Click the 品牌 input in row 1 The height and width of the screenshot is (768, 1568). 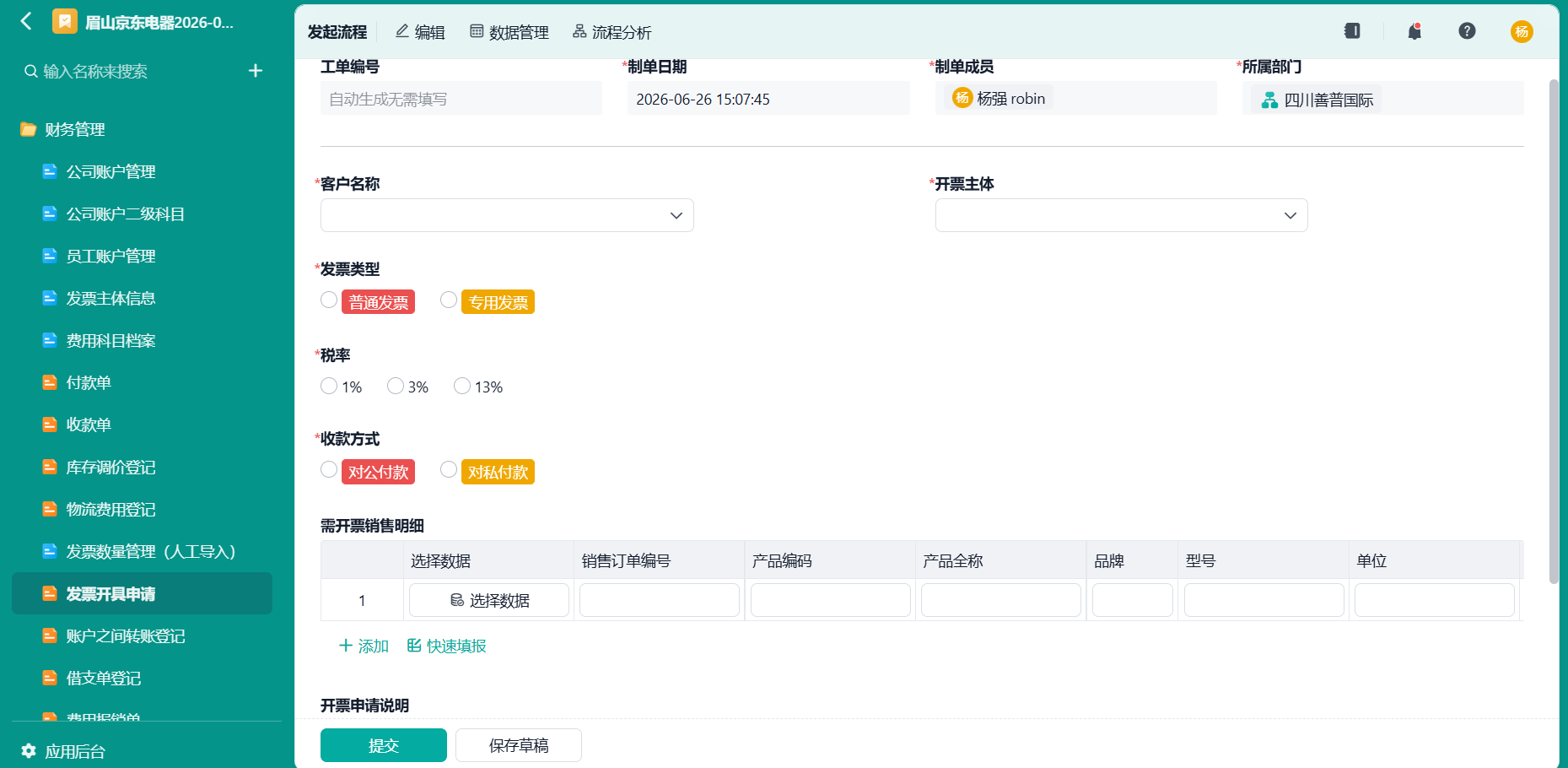(x=1133, y=600)
